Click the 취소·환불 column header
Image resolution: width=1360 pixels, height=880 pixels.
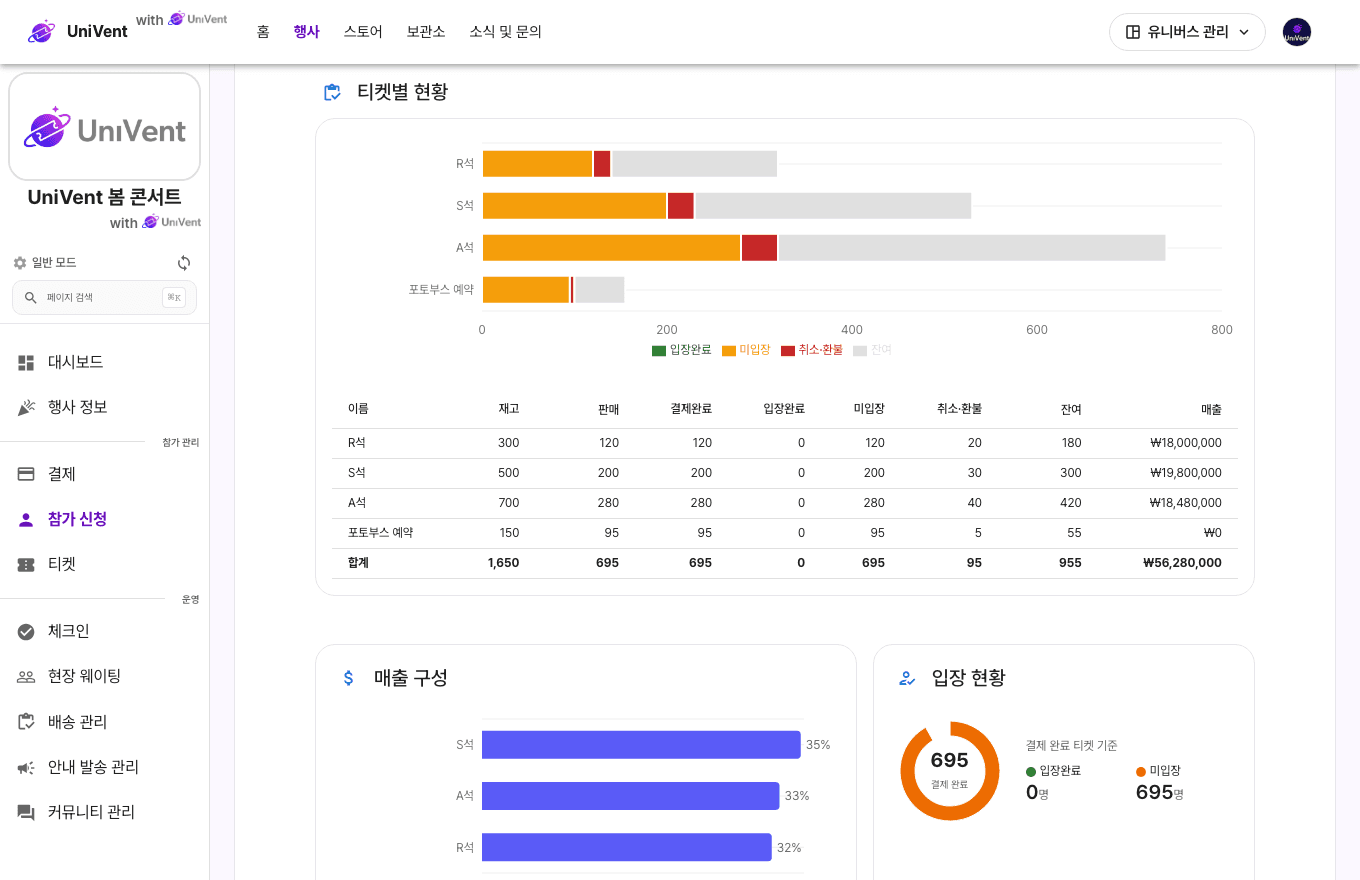coord(959,409)
